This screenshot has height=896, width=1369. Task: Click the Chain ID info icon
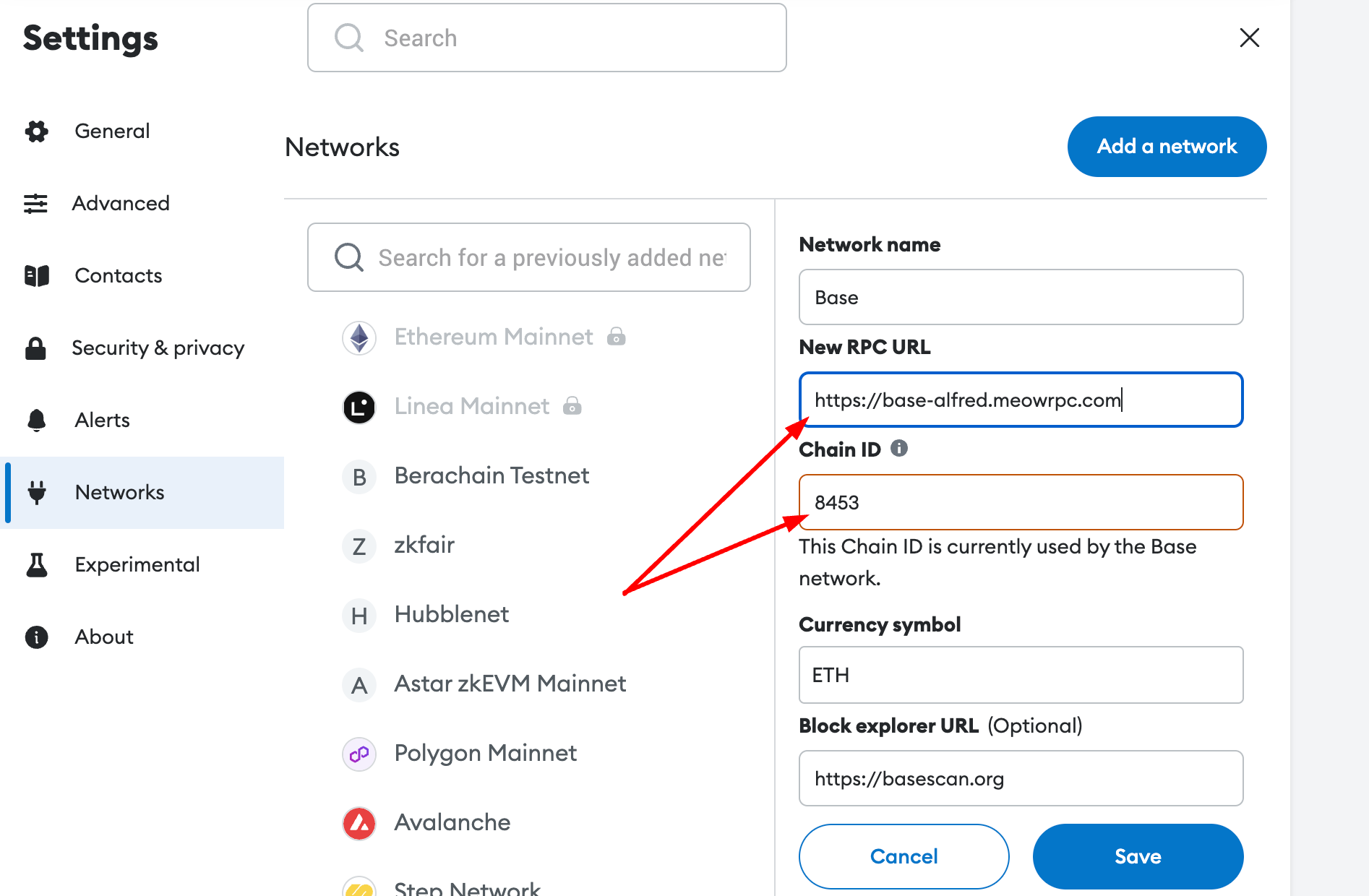(898, 449)
